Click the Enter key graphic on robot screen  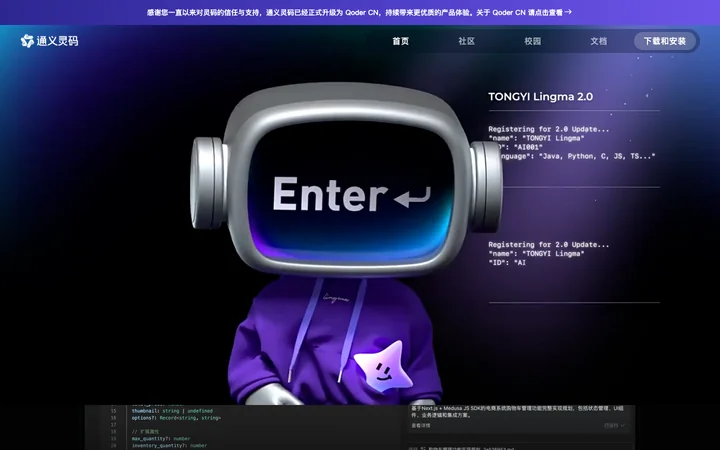pos(352,195)
